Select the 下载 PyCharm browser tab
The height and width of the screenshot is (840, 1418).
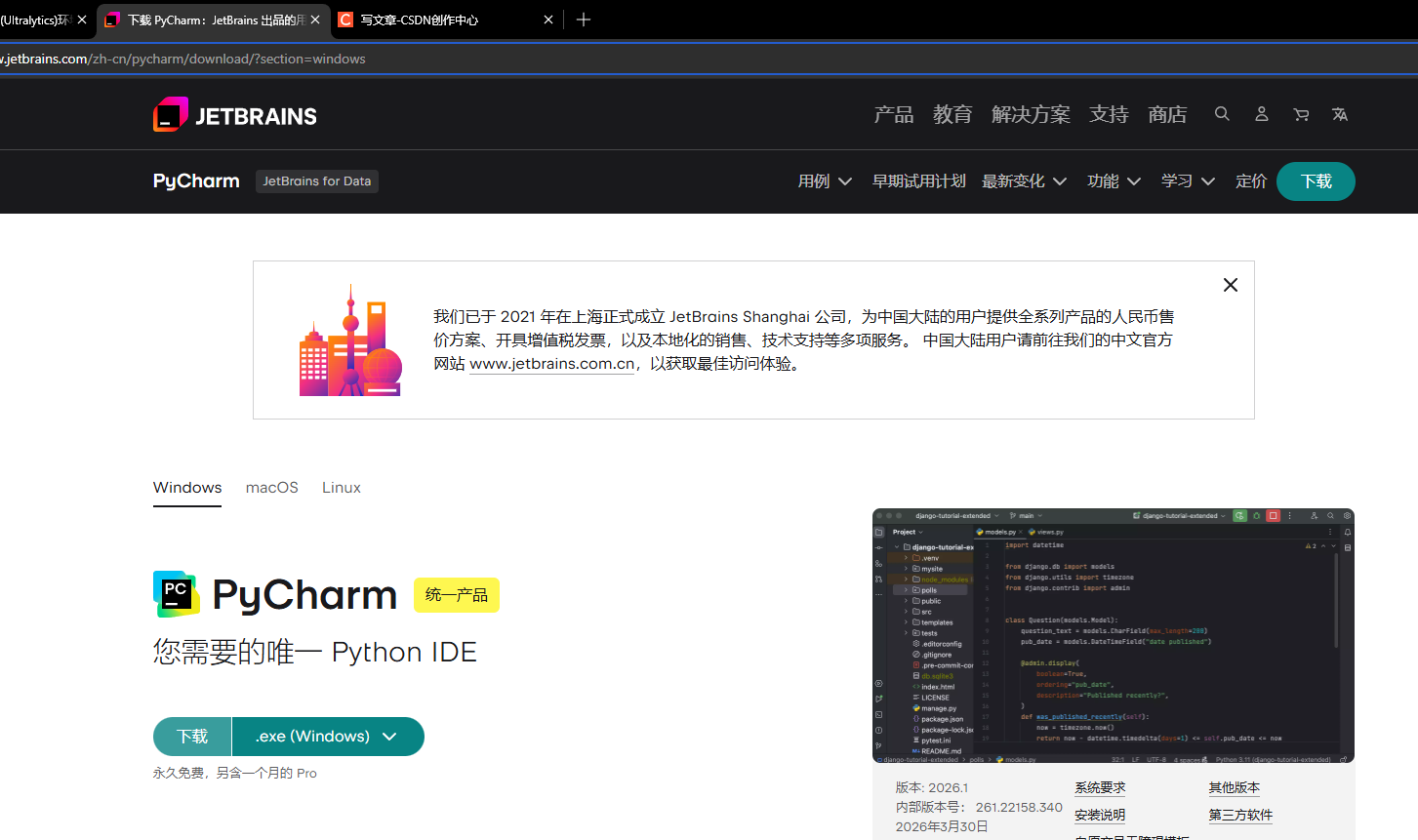[213, 20]
